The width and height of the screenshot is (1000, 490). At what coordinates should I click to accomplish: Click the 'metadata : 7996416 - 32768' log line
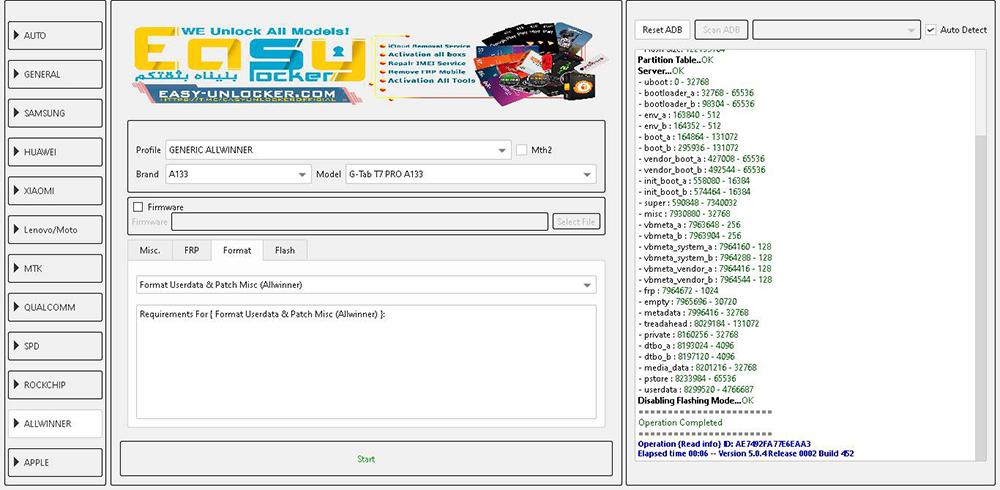pos(693,313)
